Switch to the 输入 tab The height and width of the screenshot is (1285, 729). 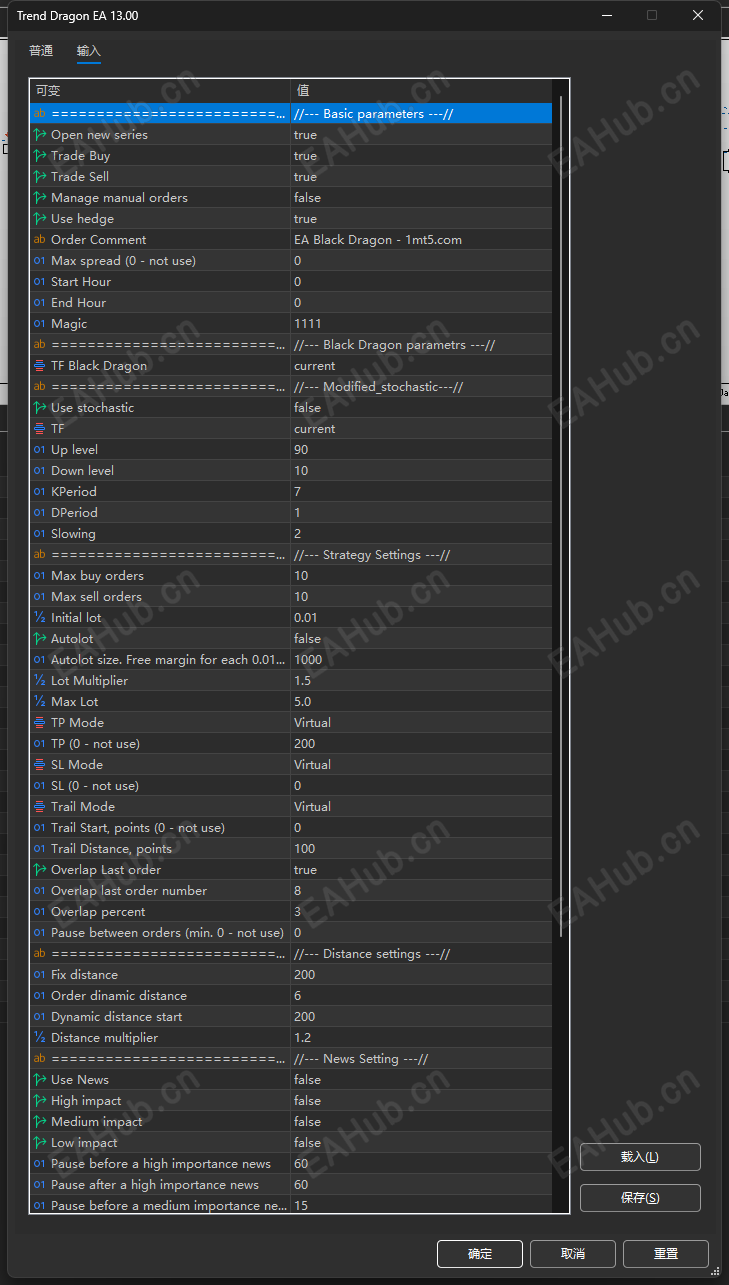click(89, 51)
